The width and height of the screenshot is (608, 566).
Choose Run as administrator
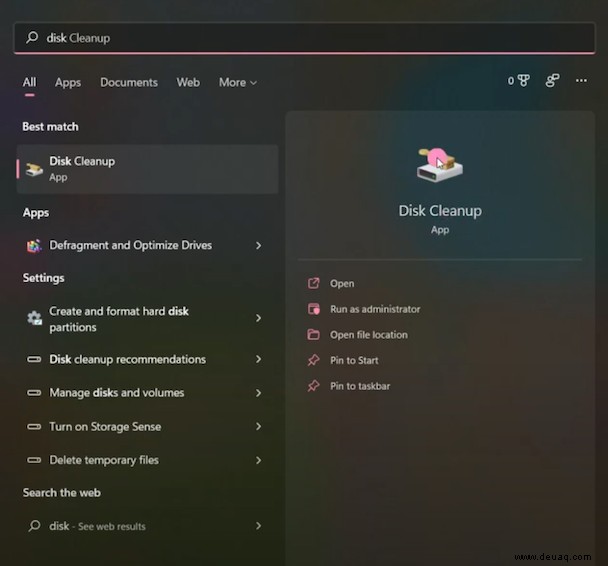point(375,309)
